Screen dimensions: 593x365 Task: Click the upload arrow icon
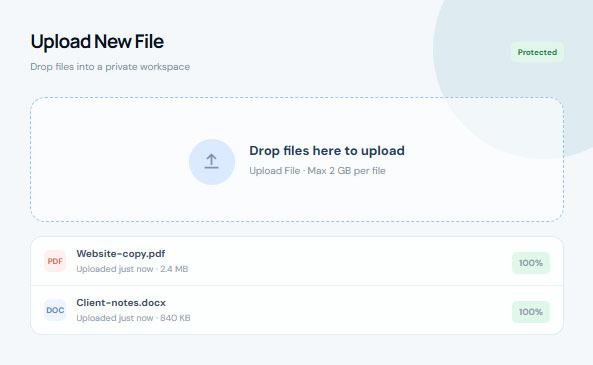pyautogui.click(x=212, y=162)
